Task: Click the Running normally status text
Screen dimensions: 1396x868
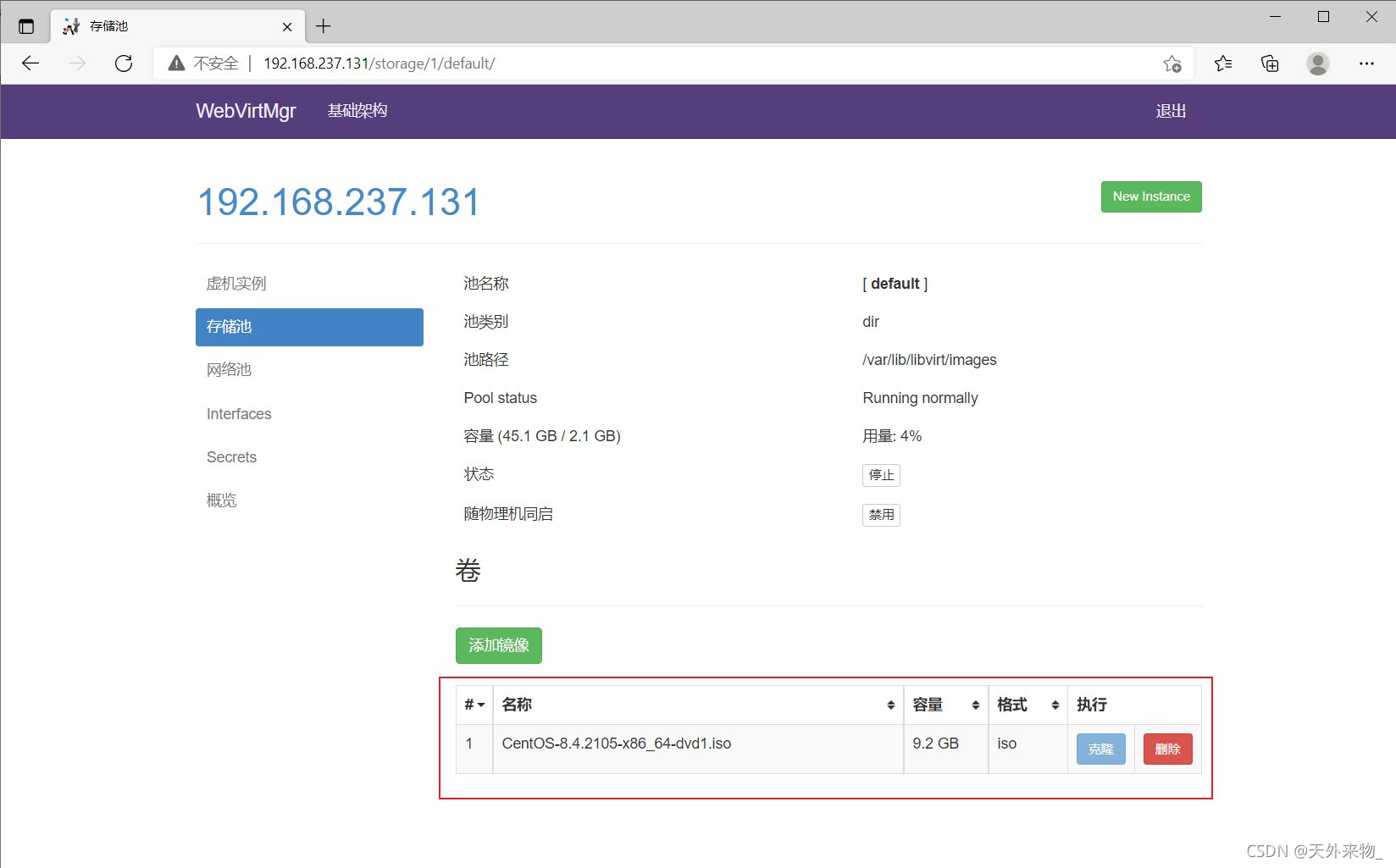Action: tap(920, 398)
